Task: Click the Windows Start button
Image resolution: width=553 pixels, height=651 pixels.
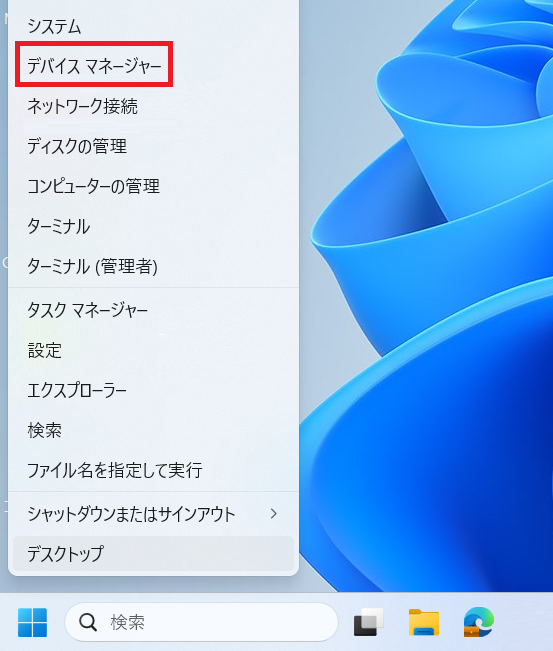Action: (32, 622)
